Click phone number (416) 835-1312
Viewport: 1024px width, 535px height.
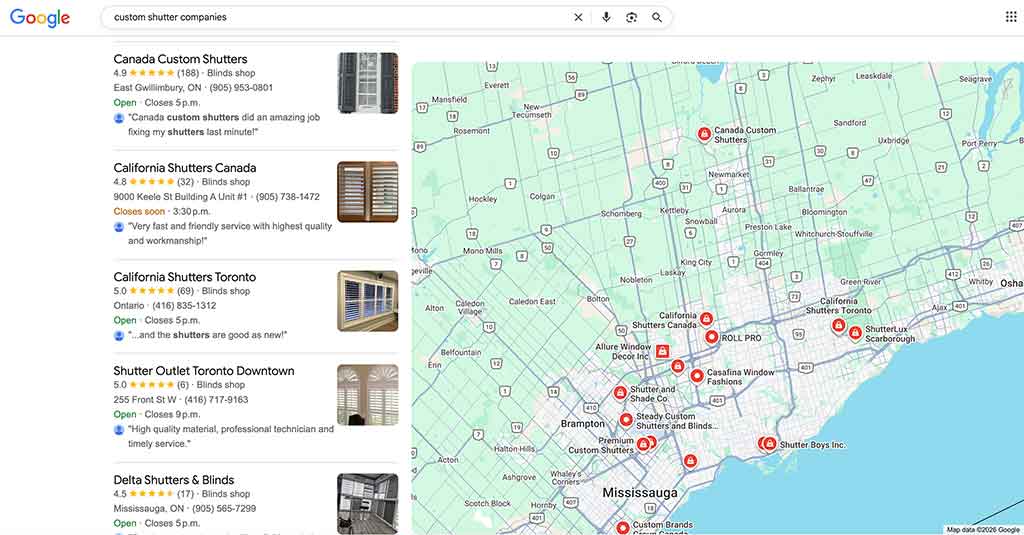pyautogui.click(x=184, y=306)
